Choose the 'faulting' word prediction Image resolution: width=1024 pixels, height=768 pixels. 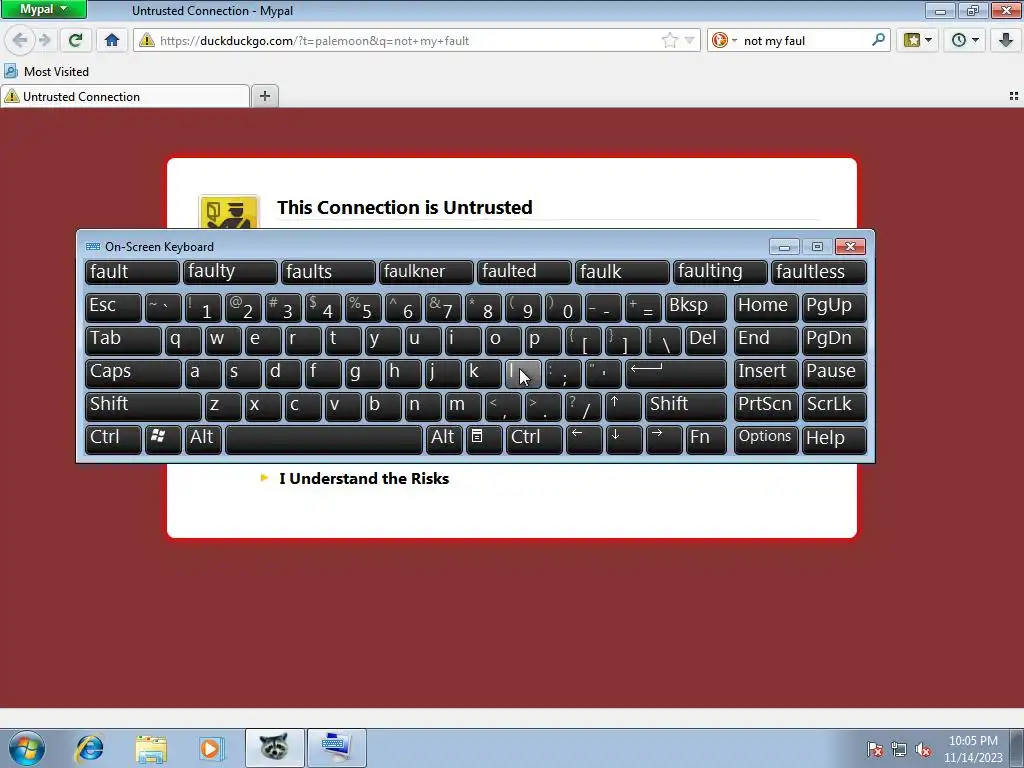pyautogui.click(x=720, y=272)
